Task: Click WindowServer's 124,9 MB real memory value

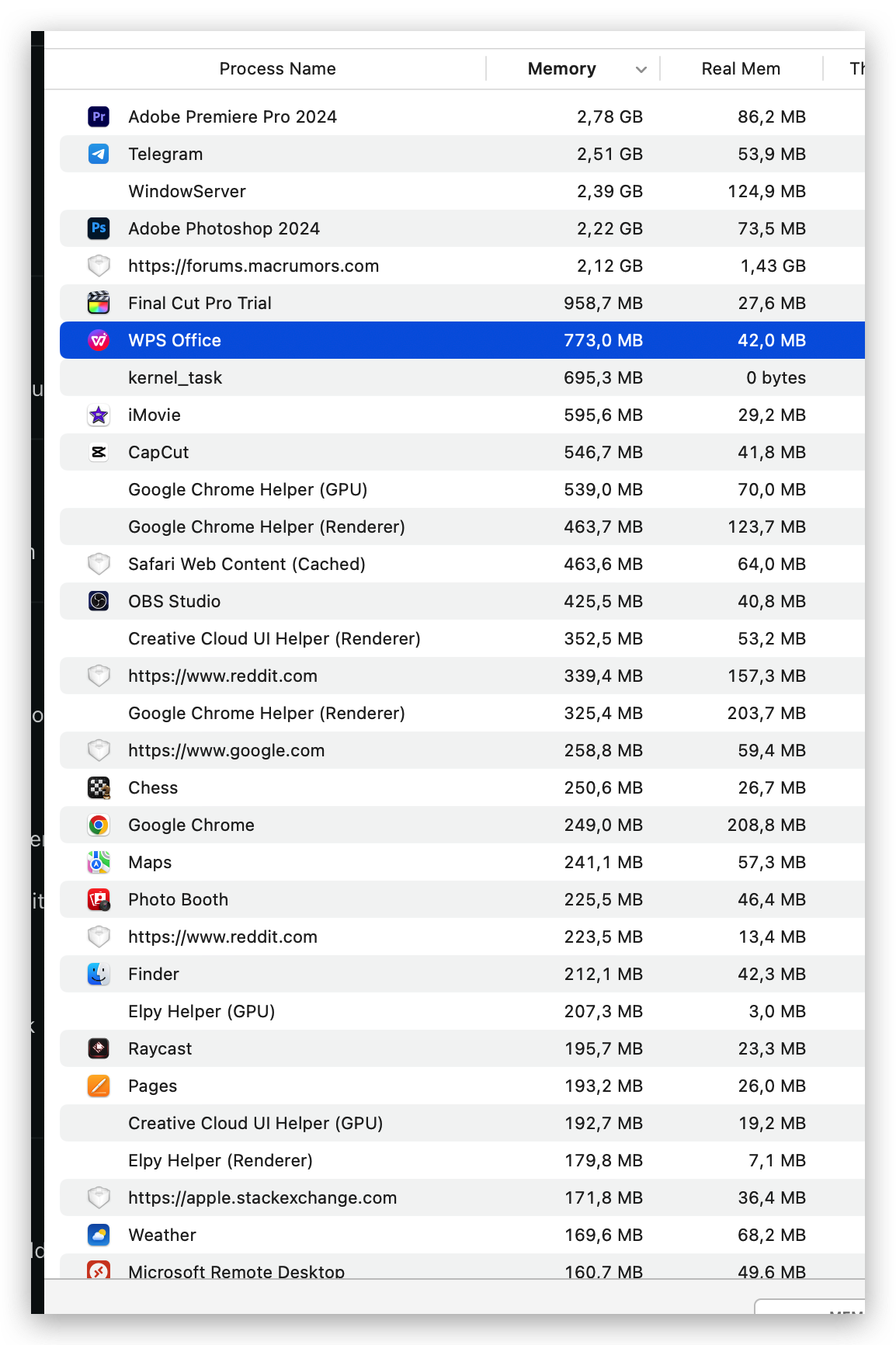Action: 766,191
